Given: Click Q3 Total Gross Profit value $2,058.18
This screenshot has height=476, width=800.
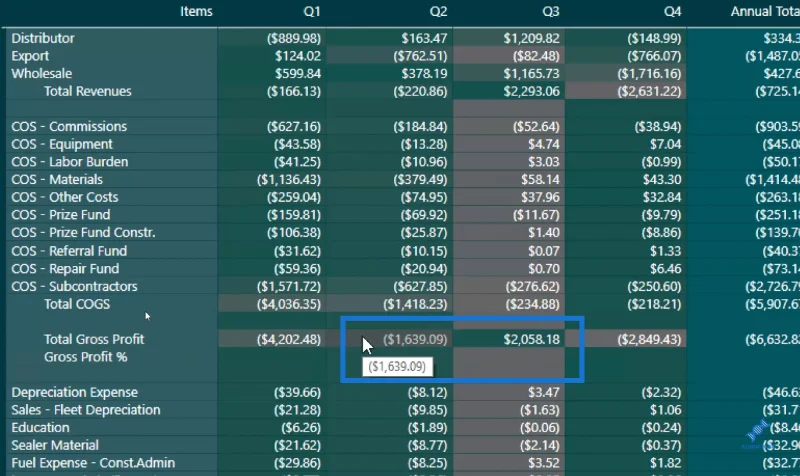Looking at the screenshot, I should 531,339.
